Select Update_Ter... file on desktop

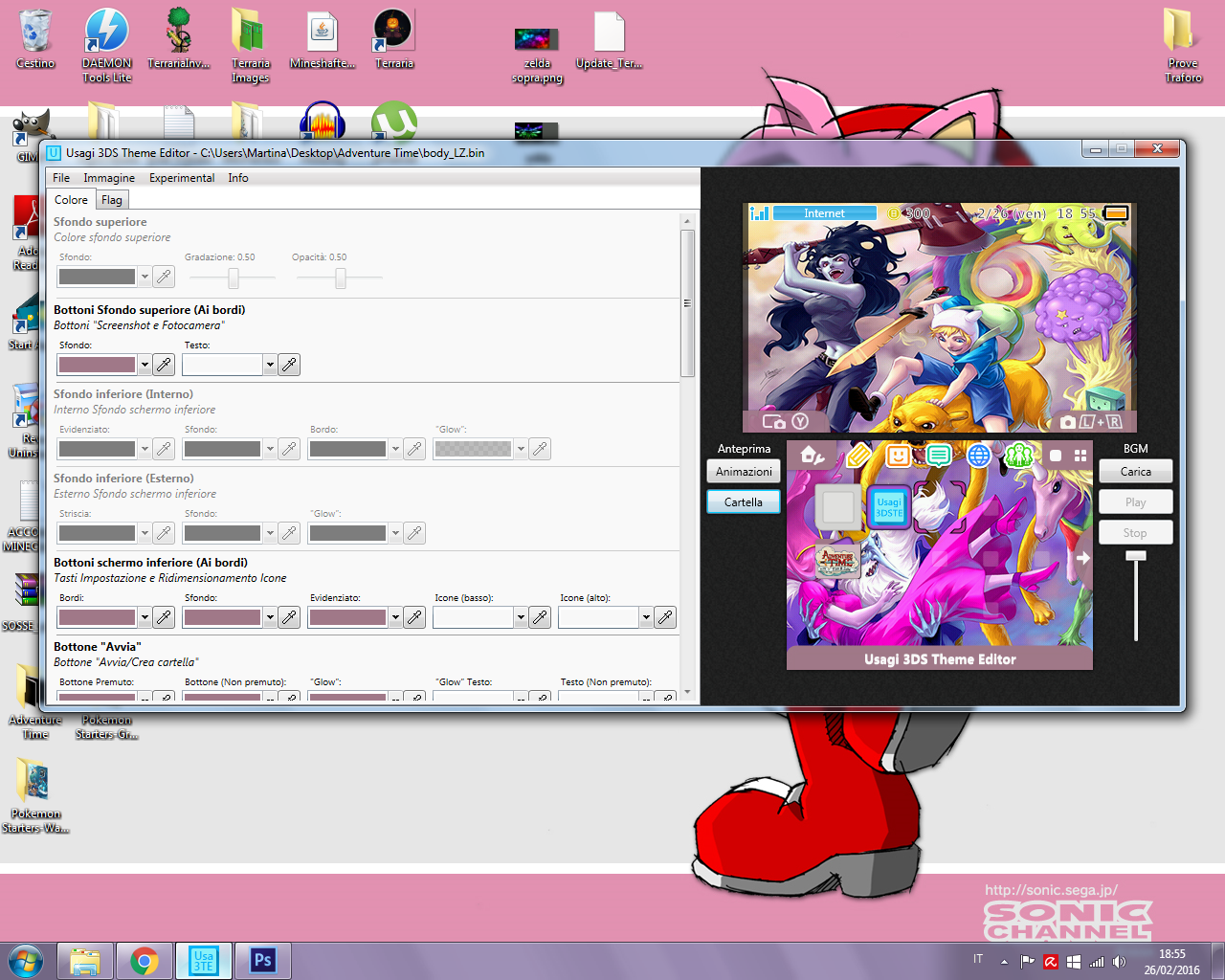(609, 39)
